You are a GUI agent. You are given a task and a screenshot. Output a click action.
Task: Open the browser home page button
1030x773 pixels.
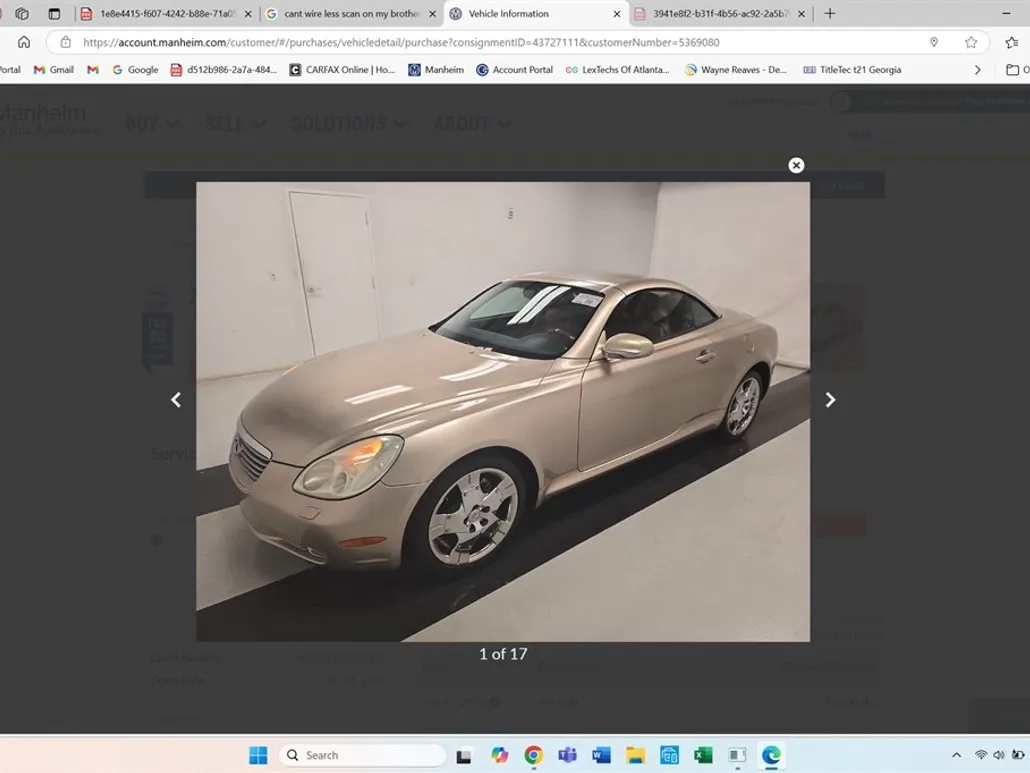click(24, 42)
